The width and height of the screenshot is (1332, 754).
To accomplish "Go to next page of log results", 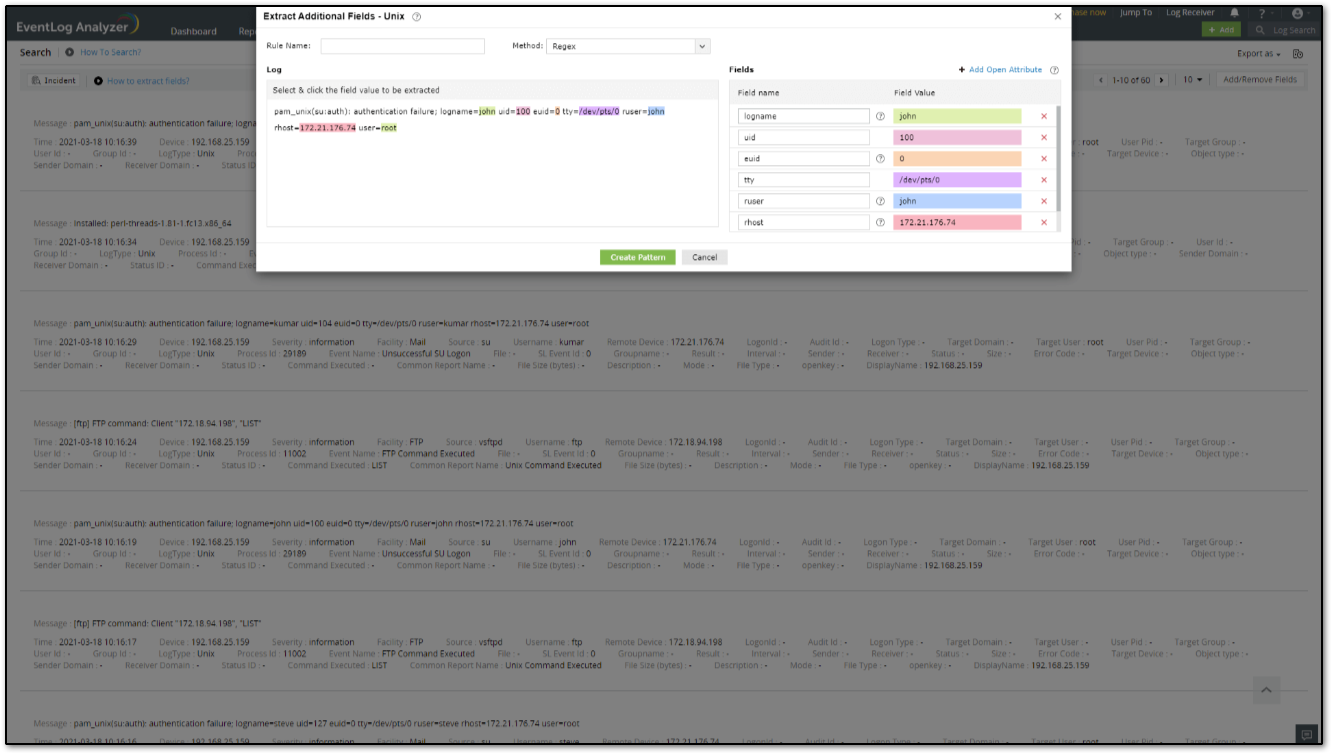I will pyautogui.click(x=1161, y=80).
